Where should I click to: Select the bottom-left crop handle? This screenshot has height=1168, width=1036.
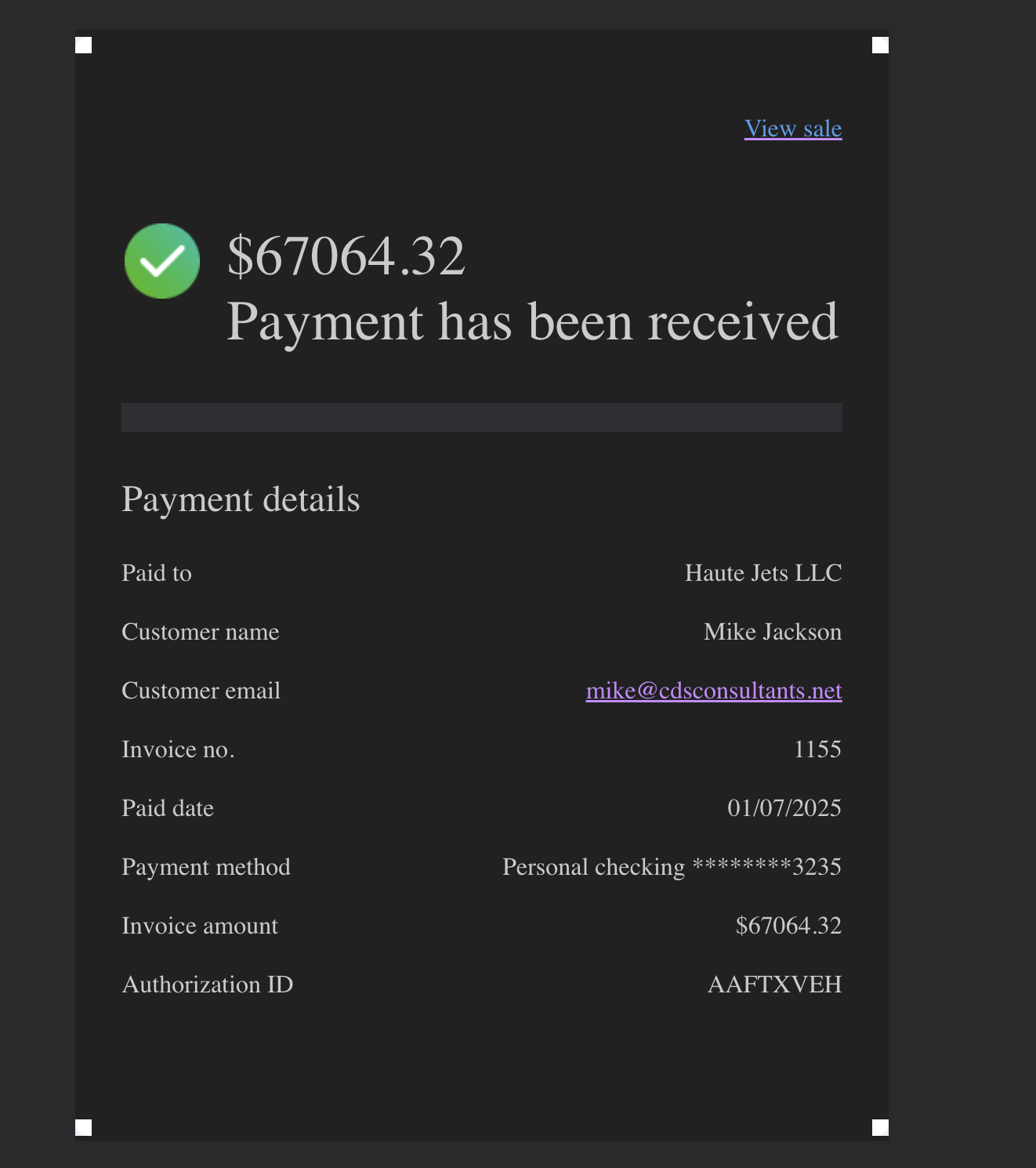(84, 1127)
